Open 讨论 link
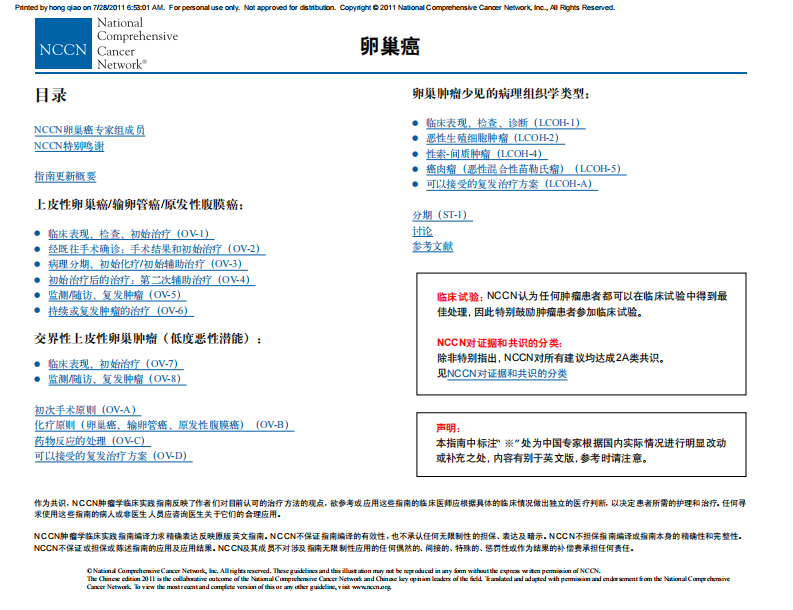The image size is (793, 610). tap(422, 232)
